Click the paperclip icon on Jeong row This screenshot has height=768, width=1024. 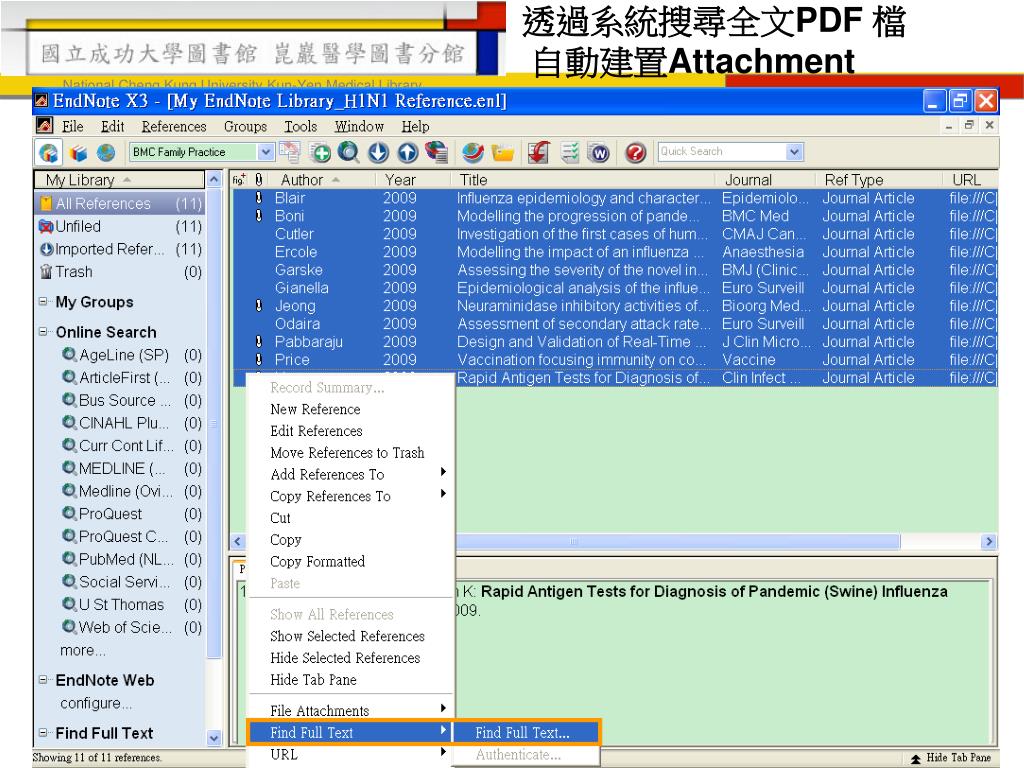tap(259, 305)
